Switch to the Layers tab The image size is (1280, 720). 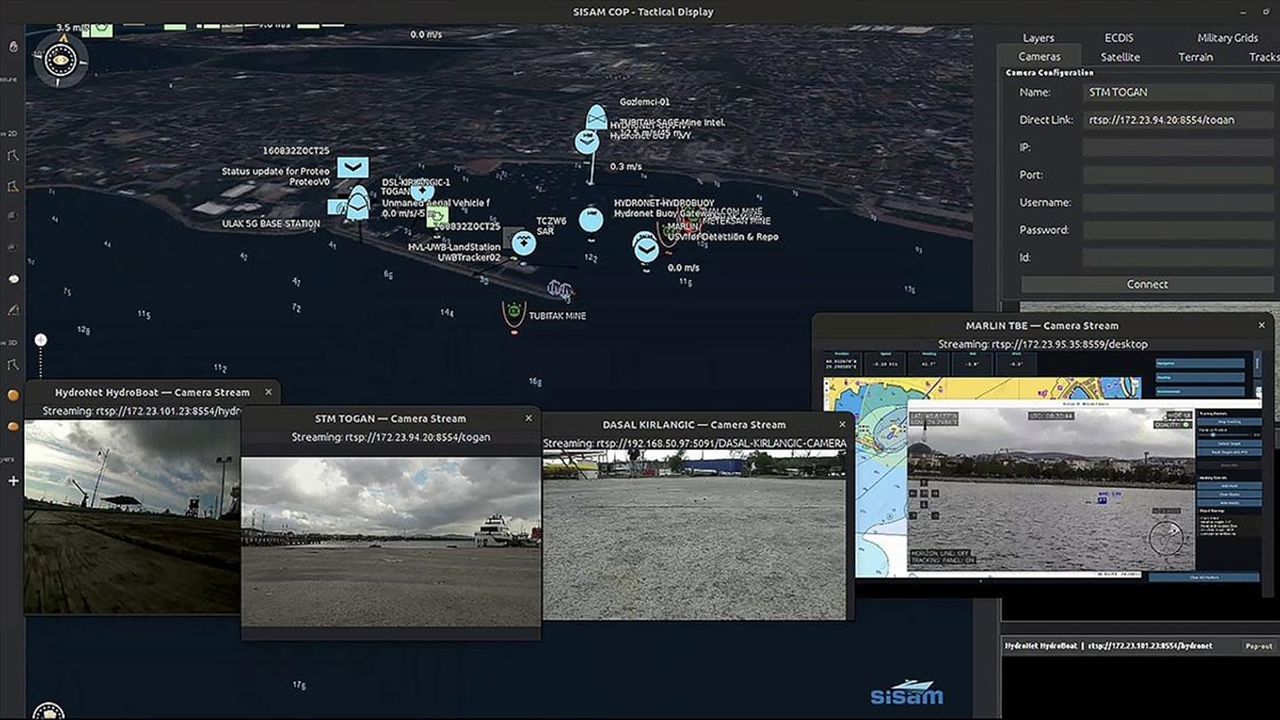tap(1038, 38)
